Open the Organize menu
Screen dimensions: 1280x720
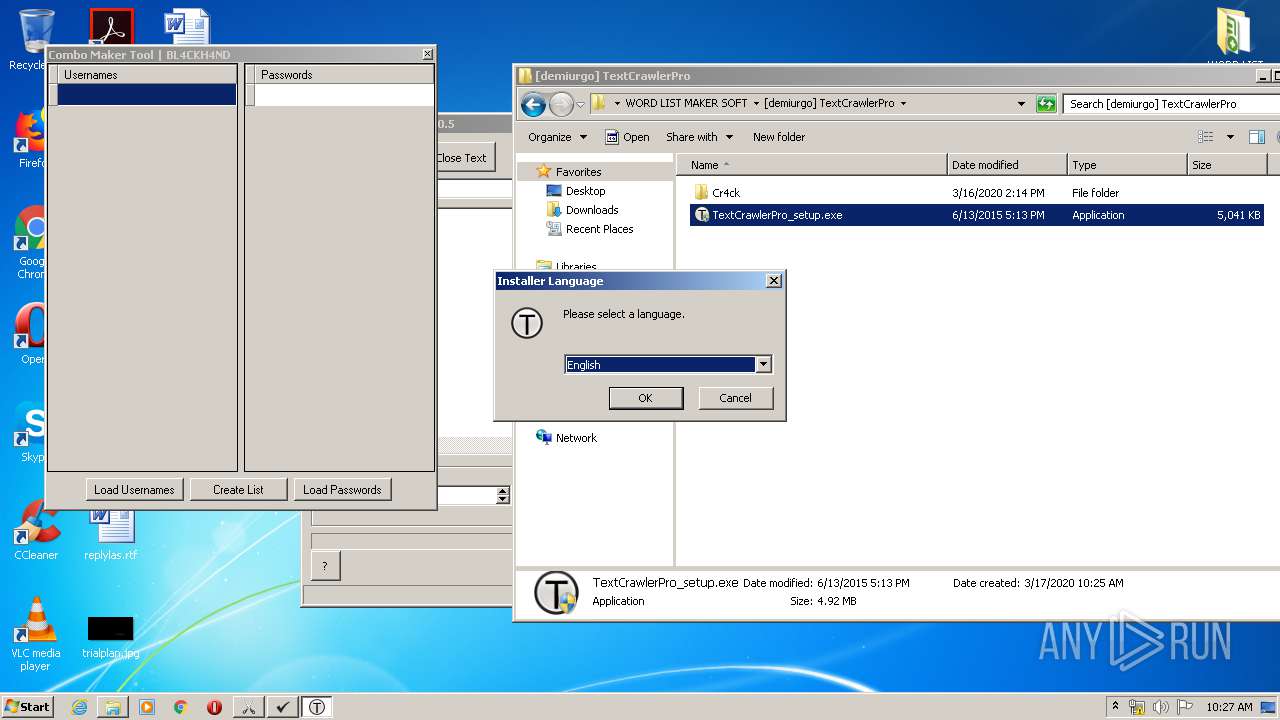pos(558,137)
